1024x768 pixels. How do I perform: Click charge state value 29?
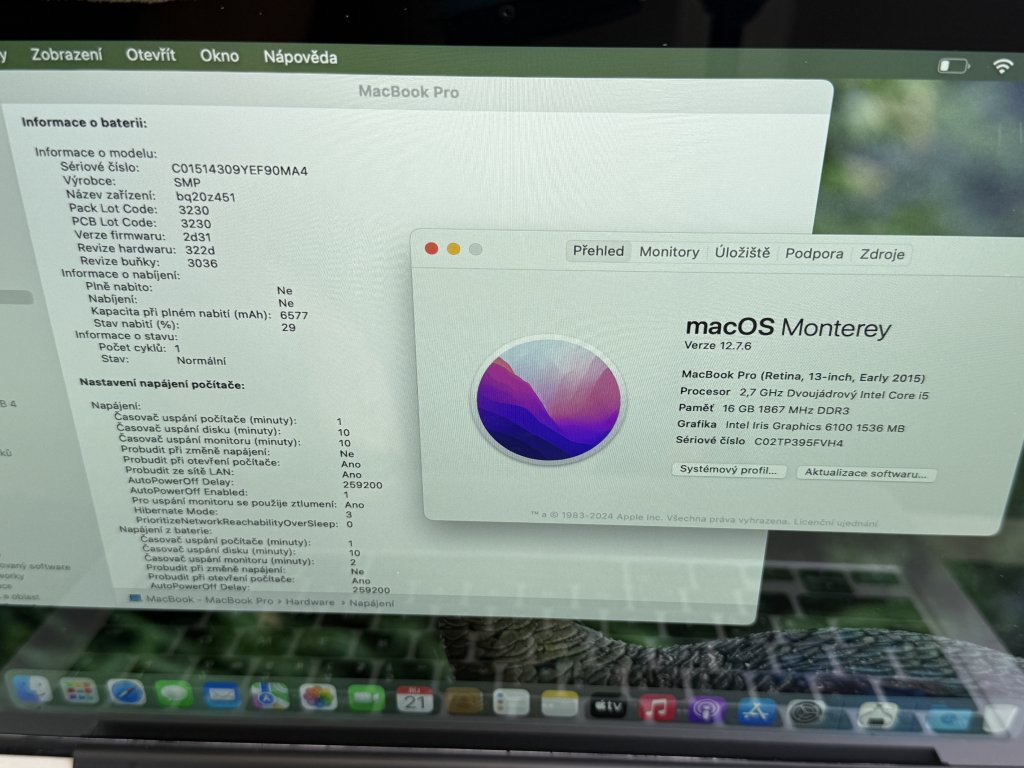(289, 327)
